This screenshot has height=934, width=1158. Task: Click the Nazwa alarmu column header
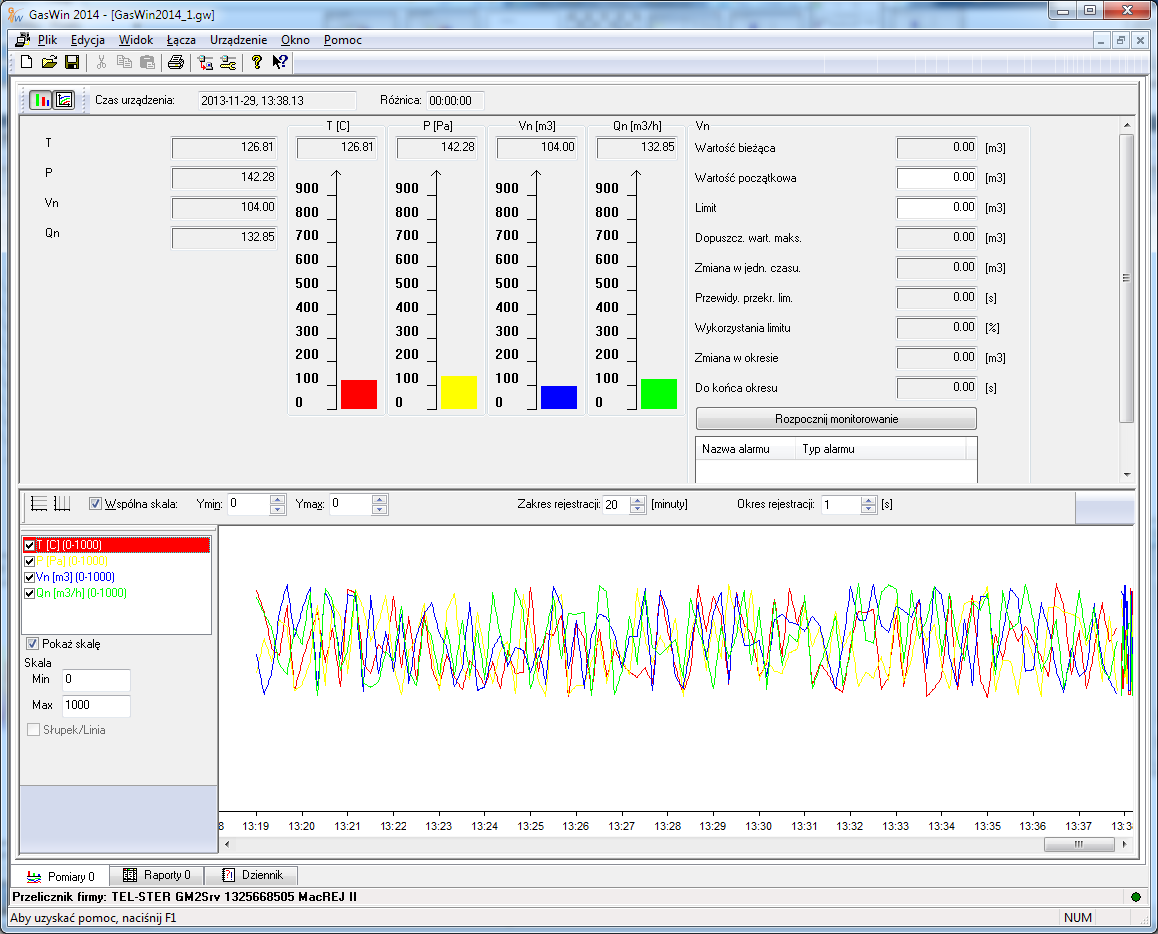pyautogui.click(x=746, y=449)
